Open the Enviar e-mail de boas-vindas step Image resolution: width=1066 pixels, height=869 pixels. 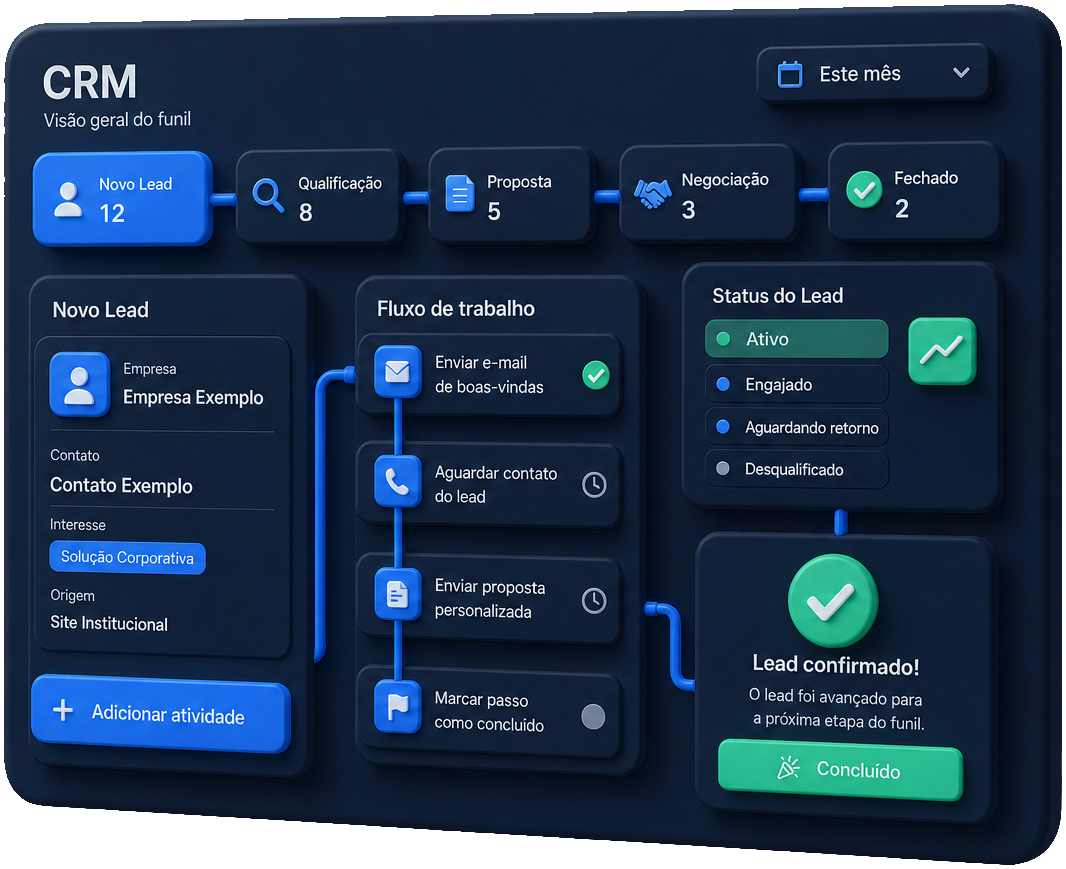pyautogui.click(x=489, y=375)
